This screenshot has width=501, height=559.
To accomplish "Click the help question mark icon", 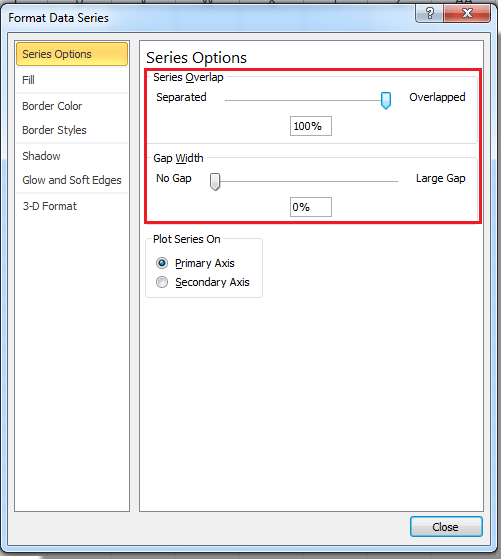I will point(429,14).
